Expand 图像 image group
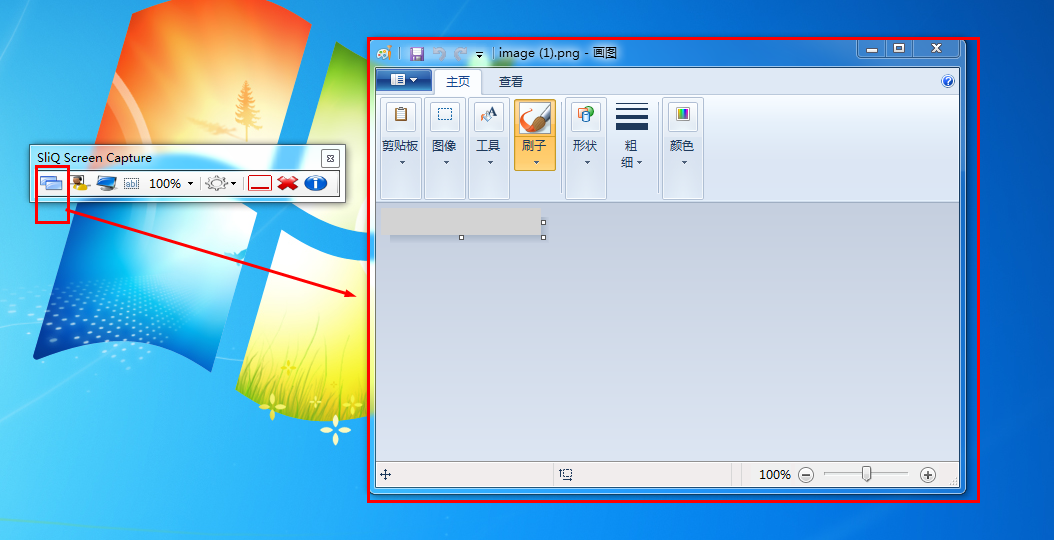The image size is (1054, 540). [445, 148]
